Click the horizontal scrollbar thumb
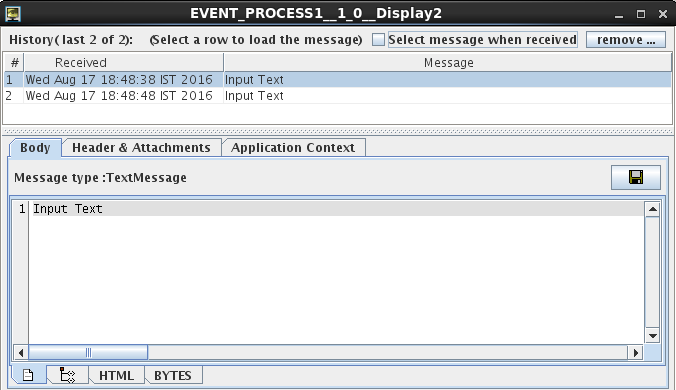676x390 pixels. [88, 353]
